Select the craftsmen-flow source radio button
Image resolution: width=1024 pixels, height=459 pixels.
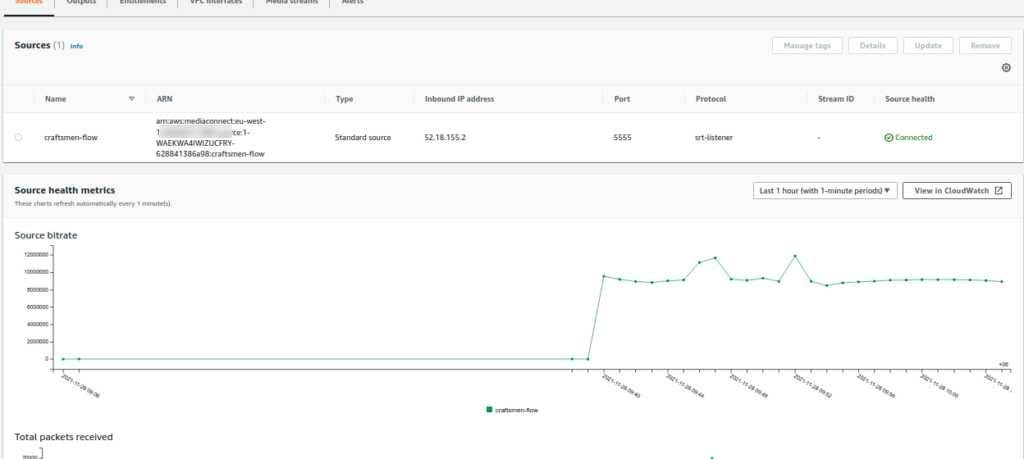(x=18, y=138)
